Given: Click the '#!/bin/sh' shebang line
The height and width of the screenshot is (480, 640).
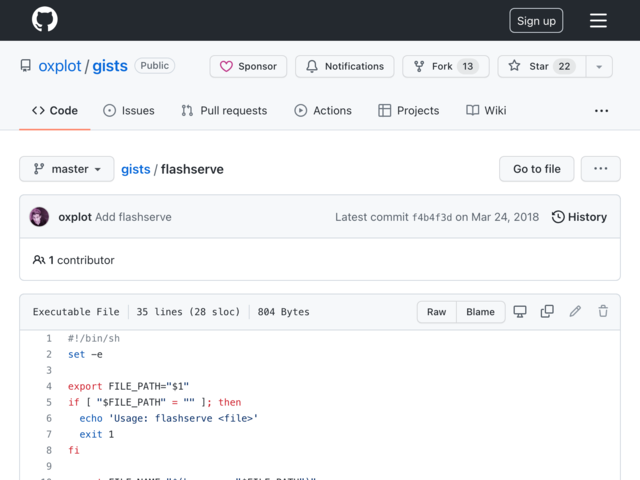Looking at the screenshot, I should pos(94,338).
